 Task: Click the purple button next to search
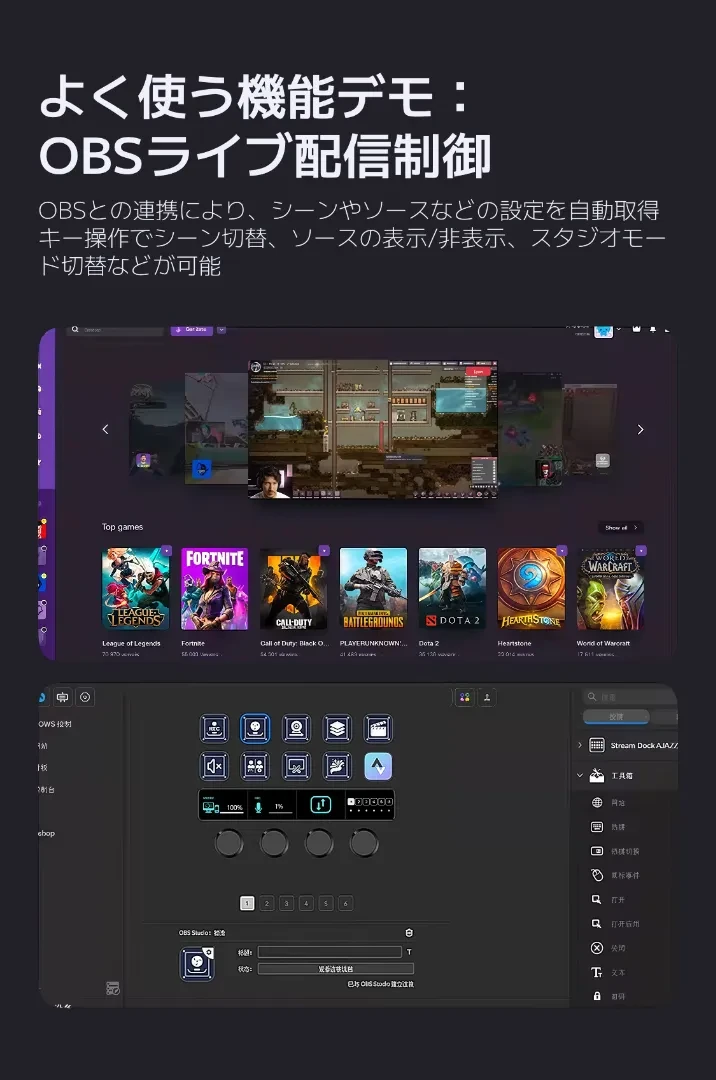191,330
